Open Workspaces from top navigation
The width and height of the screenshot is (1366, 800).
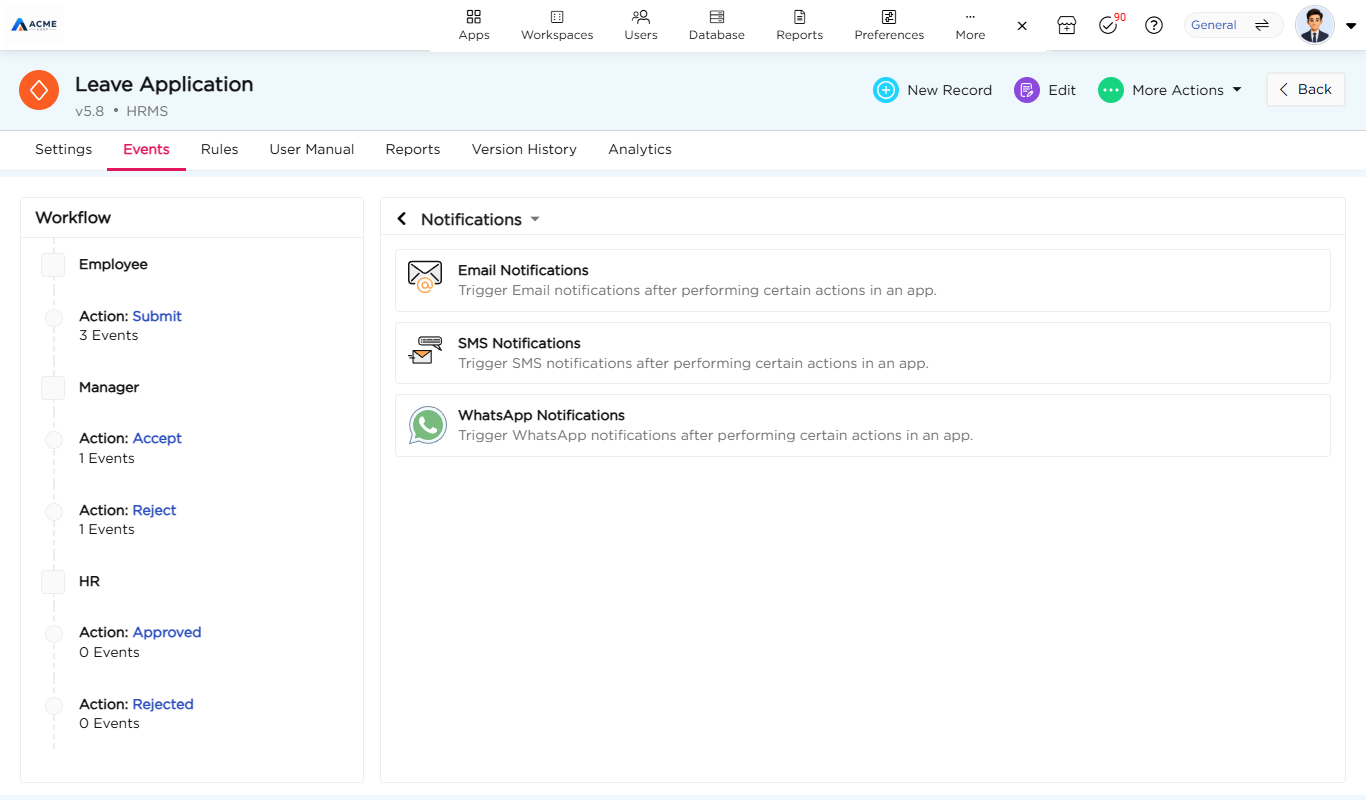click(x=557, y=25)
